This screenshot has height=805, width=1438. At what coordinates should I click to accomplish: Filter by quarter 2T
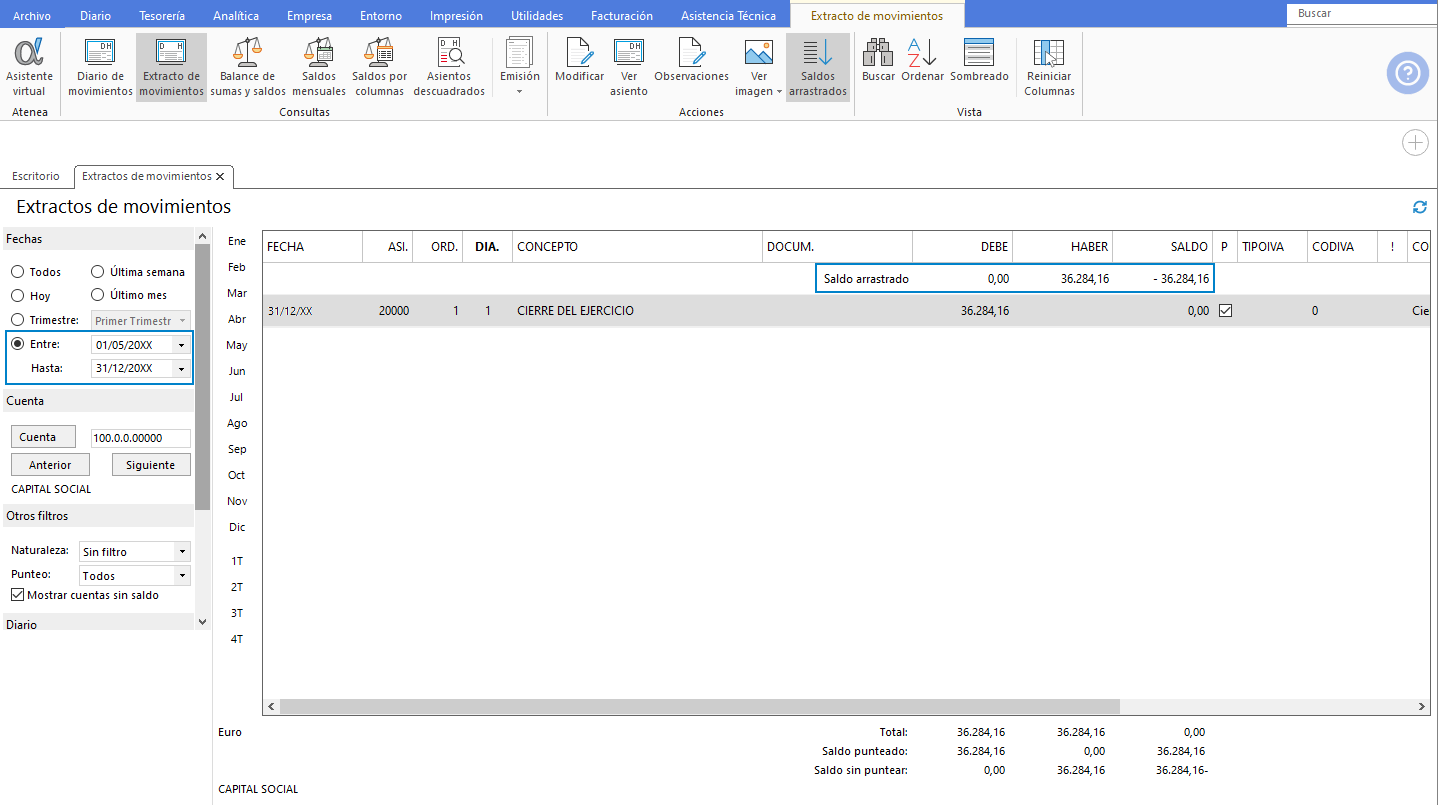(x=237, y=587)
